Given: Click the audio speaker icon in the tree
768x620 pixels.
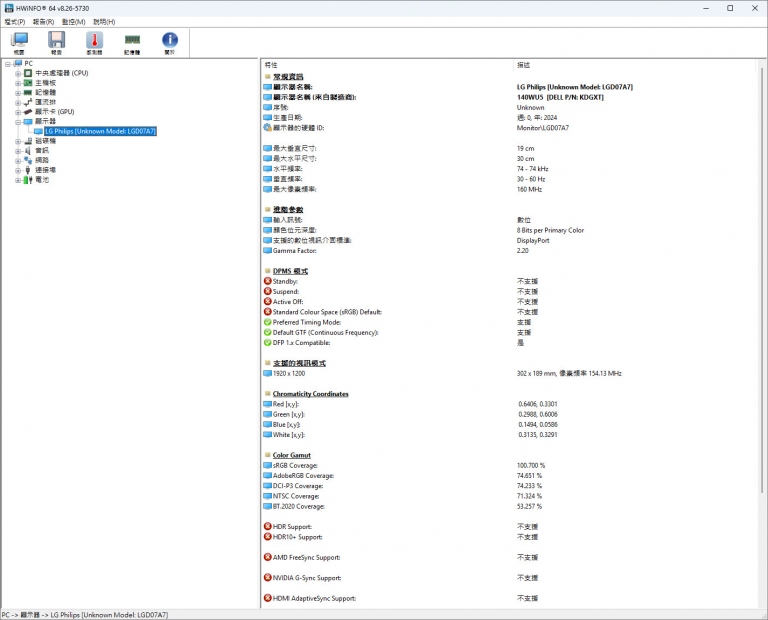Looking at the screenshot, I should click(x=28, y=150).
